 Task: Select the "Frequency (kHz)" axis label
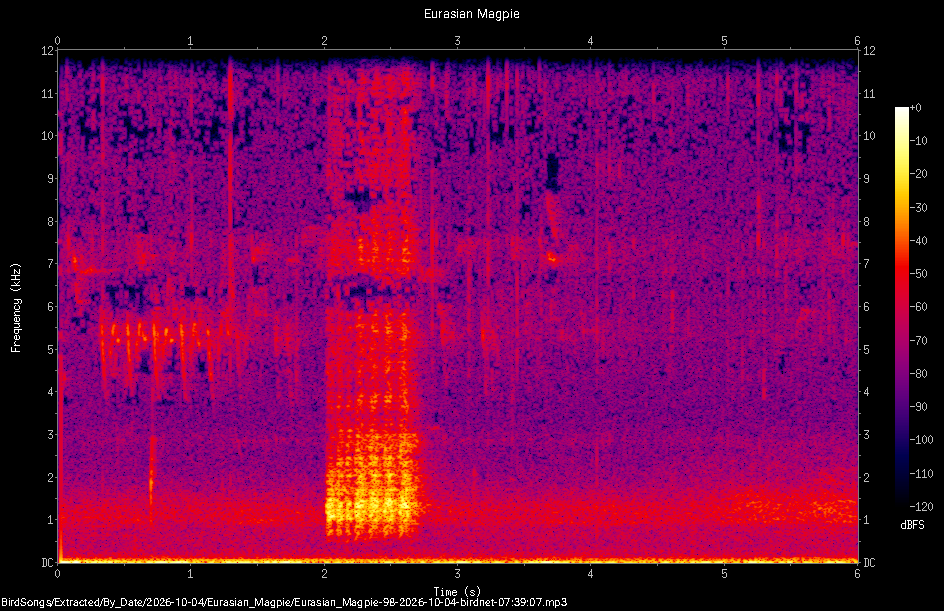coord(16,308)
